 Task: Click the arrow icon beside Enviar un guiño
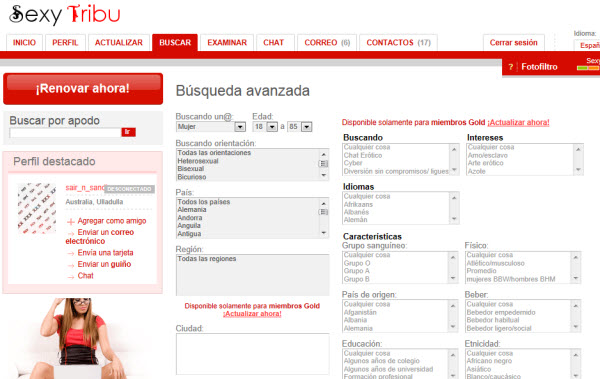(71, 265)
